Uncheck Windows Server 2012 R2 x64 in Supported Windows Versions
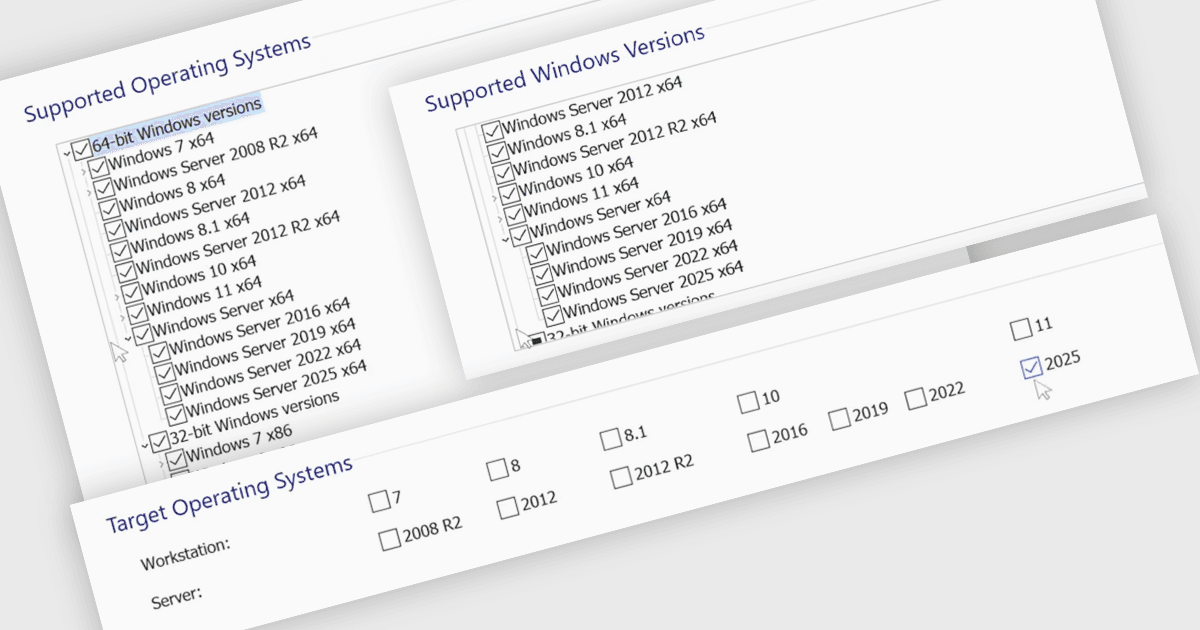The width and height of the screenshot is (1200, 630). pos(502,173)
